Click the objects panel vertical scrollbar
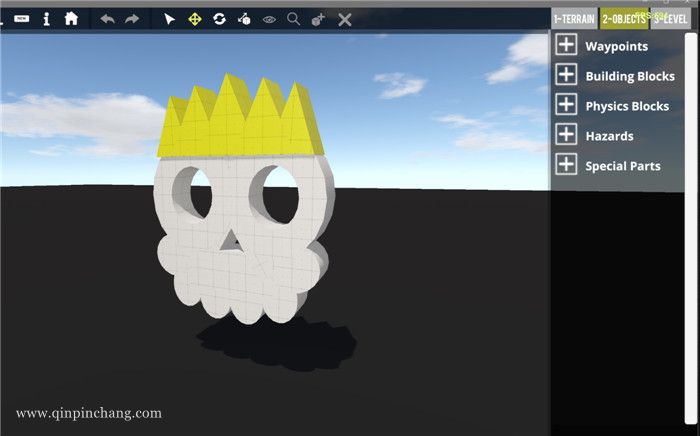Screen dimensions: 700x436 tap(691, 228)
